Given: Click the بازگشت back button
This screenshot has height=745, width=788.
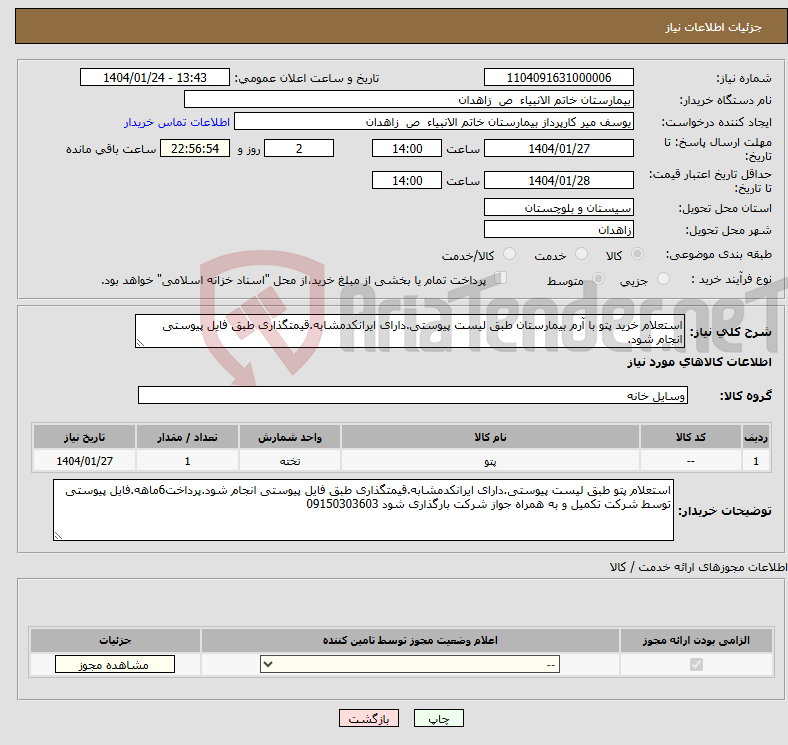Looking at the screenshot, I should (369, 718).
